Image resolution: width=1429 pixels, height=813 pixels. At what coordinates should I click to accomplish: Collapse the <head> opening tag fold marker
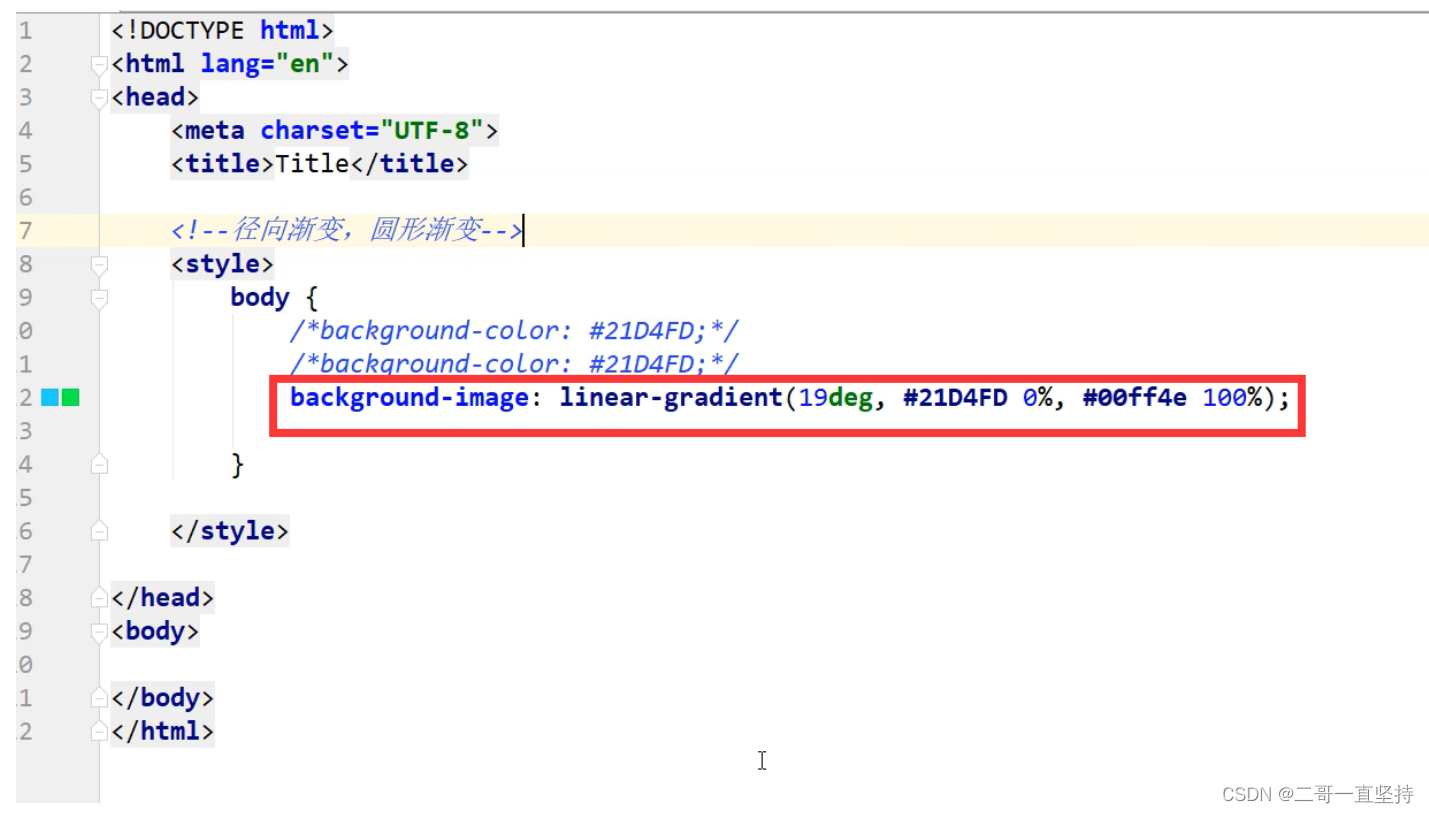coord(99,98)
